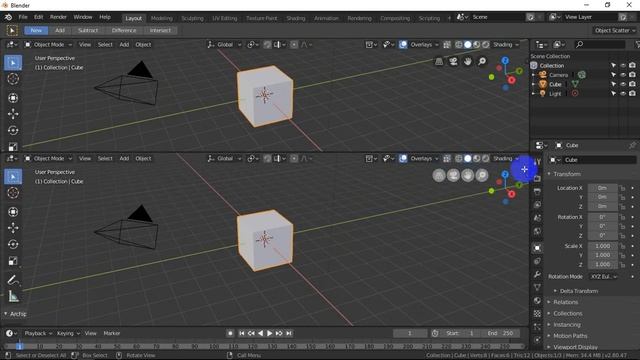640x360 pixels.
Task: Open the Material properties tab icon
Action: click(537, 300)
